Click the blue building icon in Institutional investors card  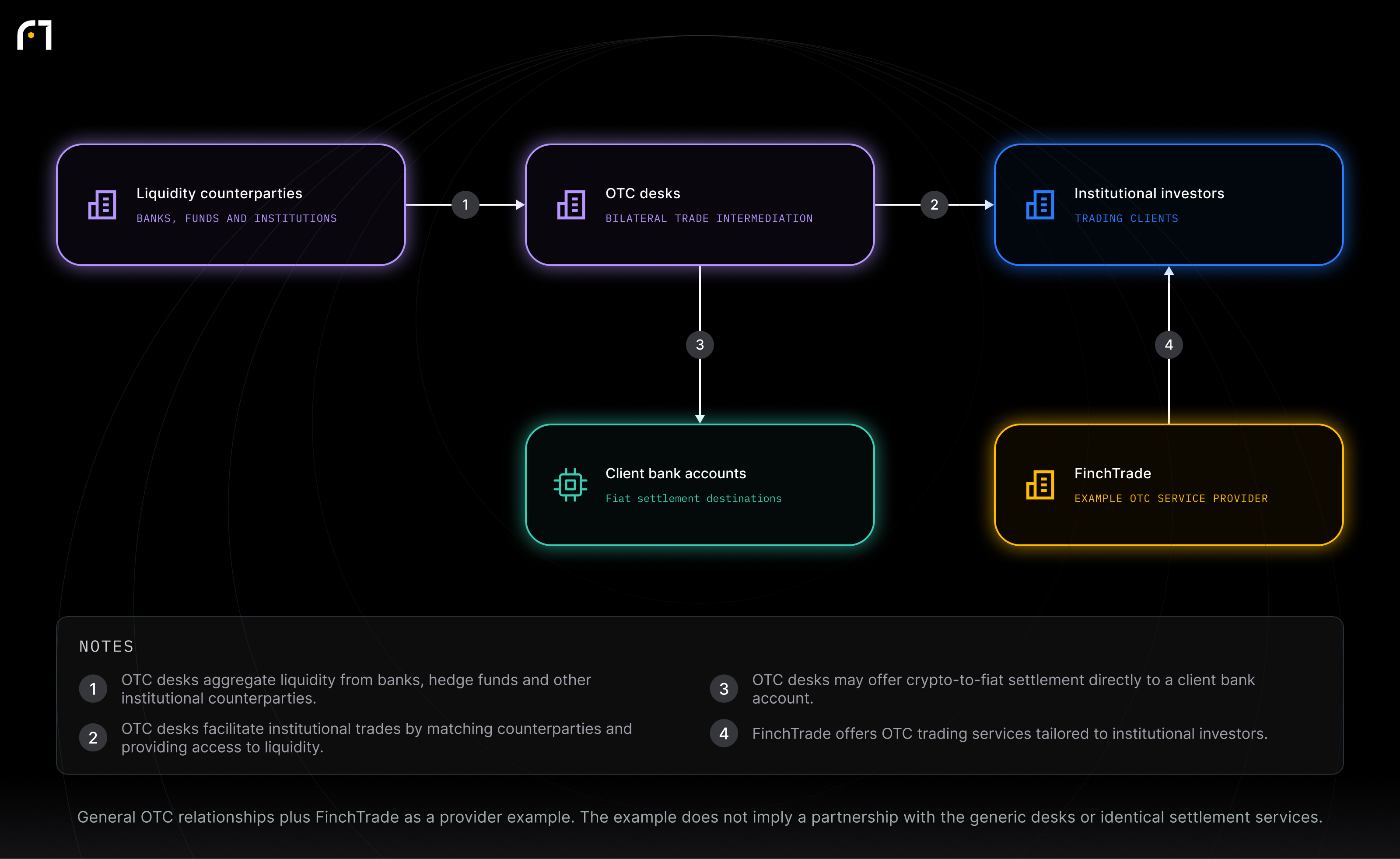click(x=1040, y=204)
